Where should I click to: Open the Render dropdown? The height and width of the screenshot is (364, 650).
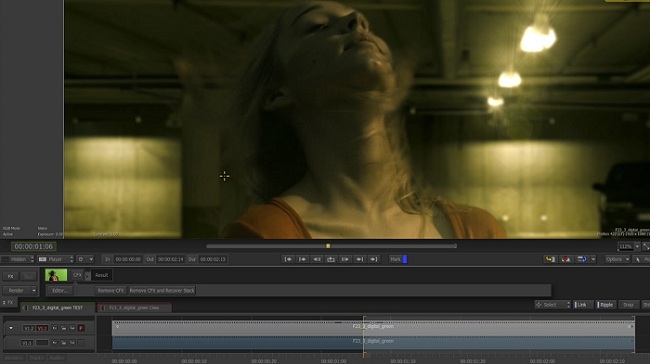pos(19,291)
